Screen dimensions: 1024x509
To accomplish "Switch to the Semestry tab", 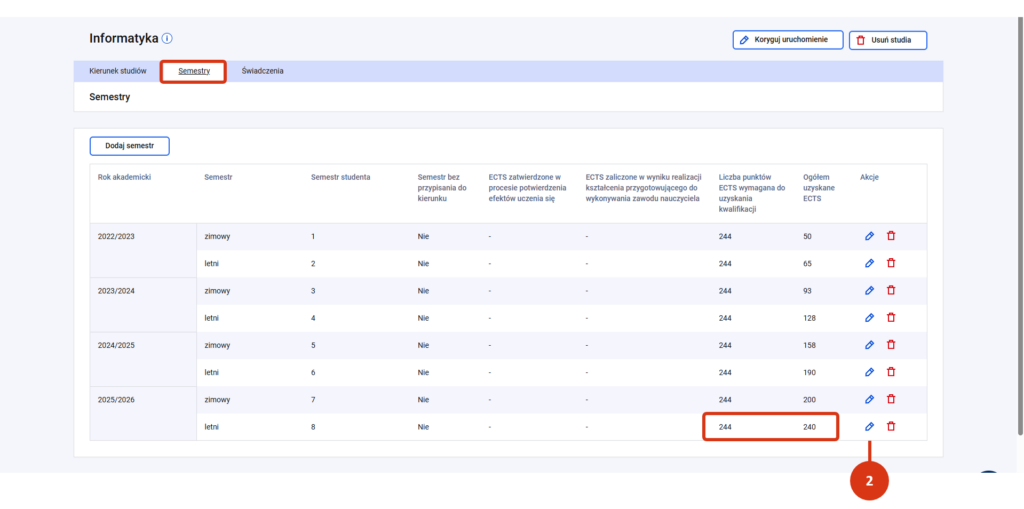I will pos(194,71).
